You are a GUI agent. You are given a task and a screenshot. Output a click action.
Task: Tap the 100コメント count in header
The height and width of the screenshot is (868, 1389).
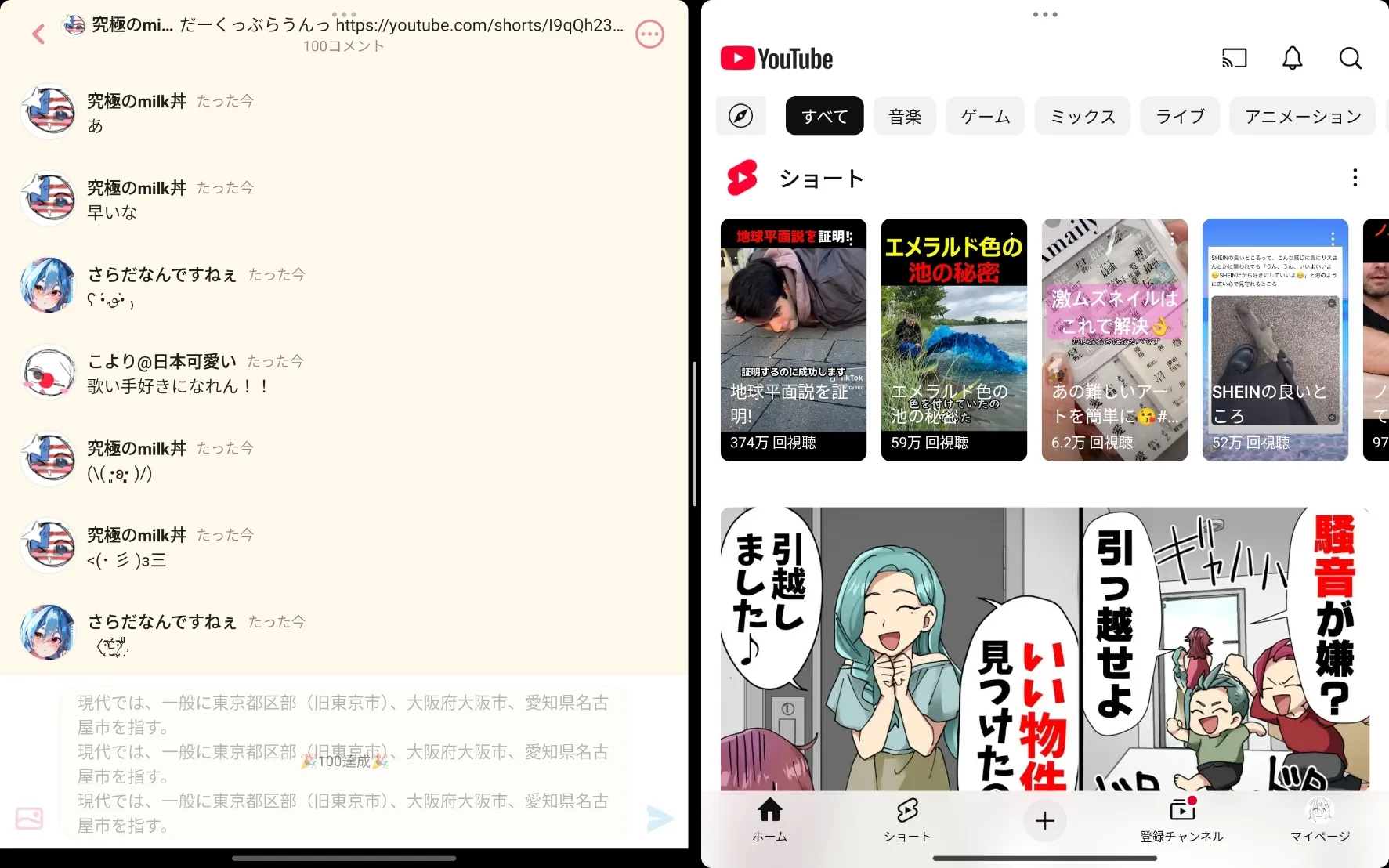click(344, 46)
